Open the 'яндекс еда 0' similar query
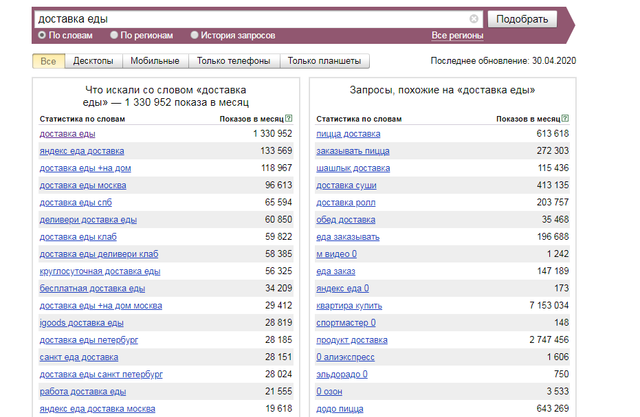This screenshot has width=640, height=417. pos(342,288)
